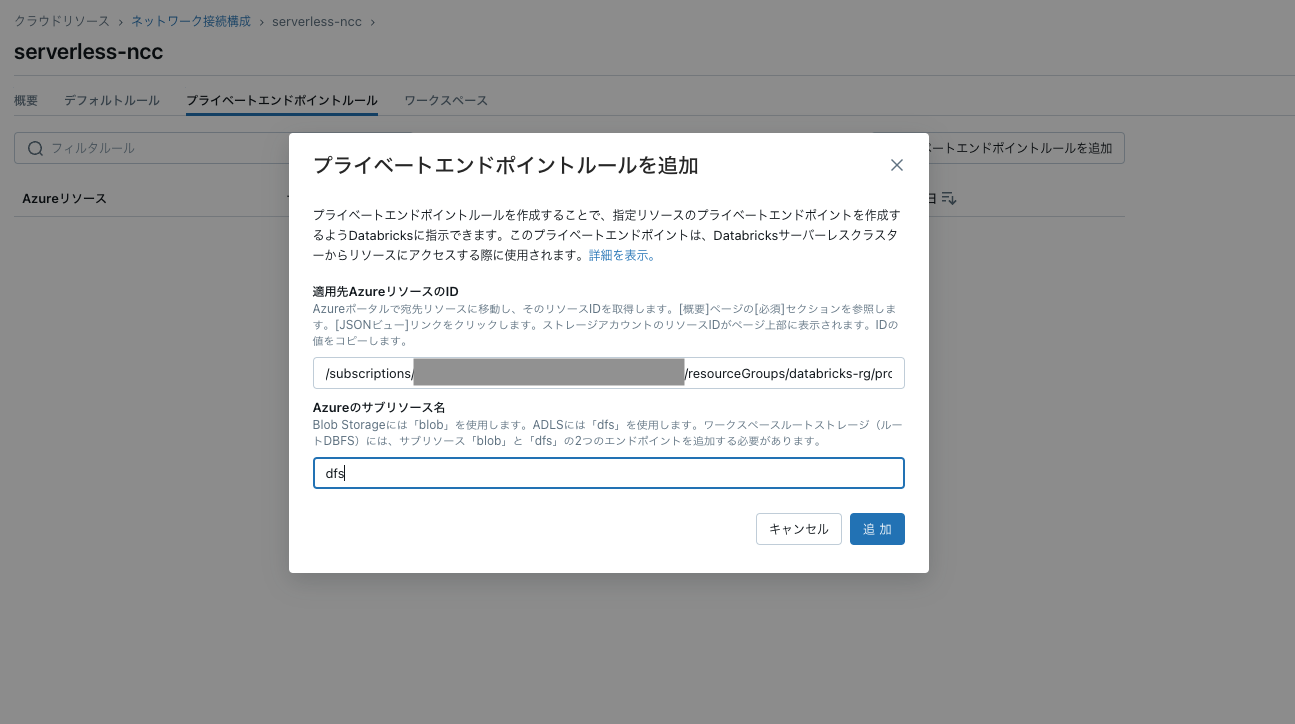
Task: Select the ワークスペース tab
Action: click(446, 100)
